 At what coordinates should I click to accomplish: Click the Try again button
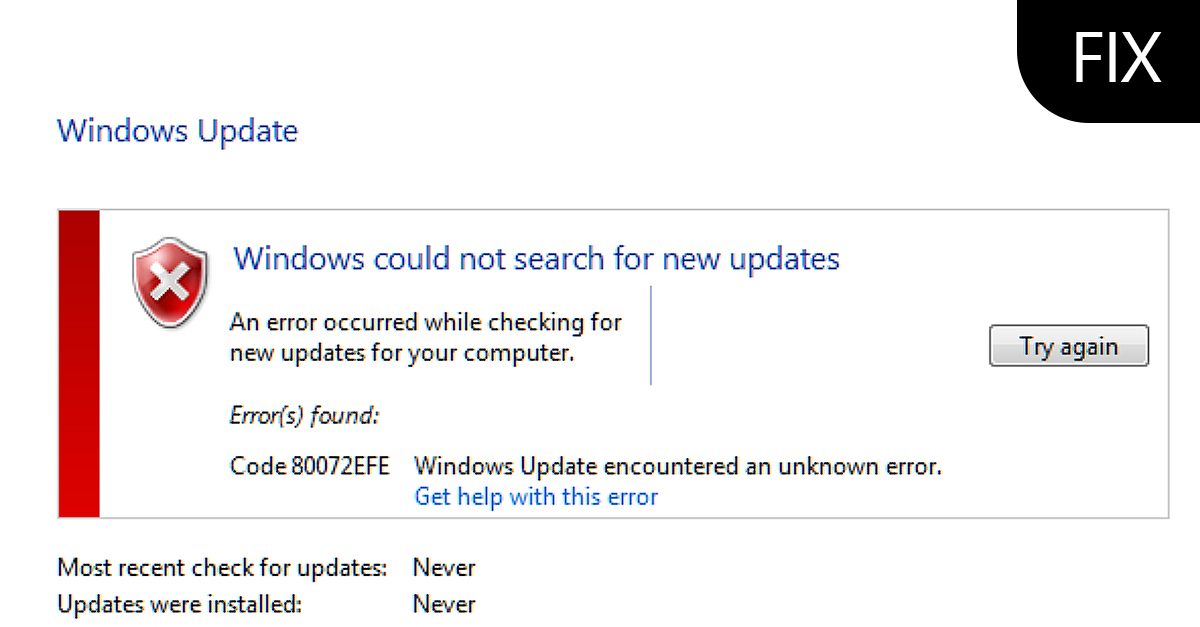coord(1068,345)
